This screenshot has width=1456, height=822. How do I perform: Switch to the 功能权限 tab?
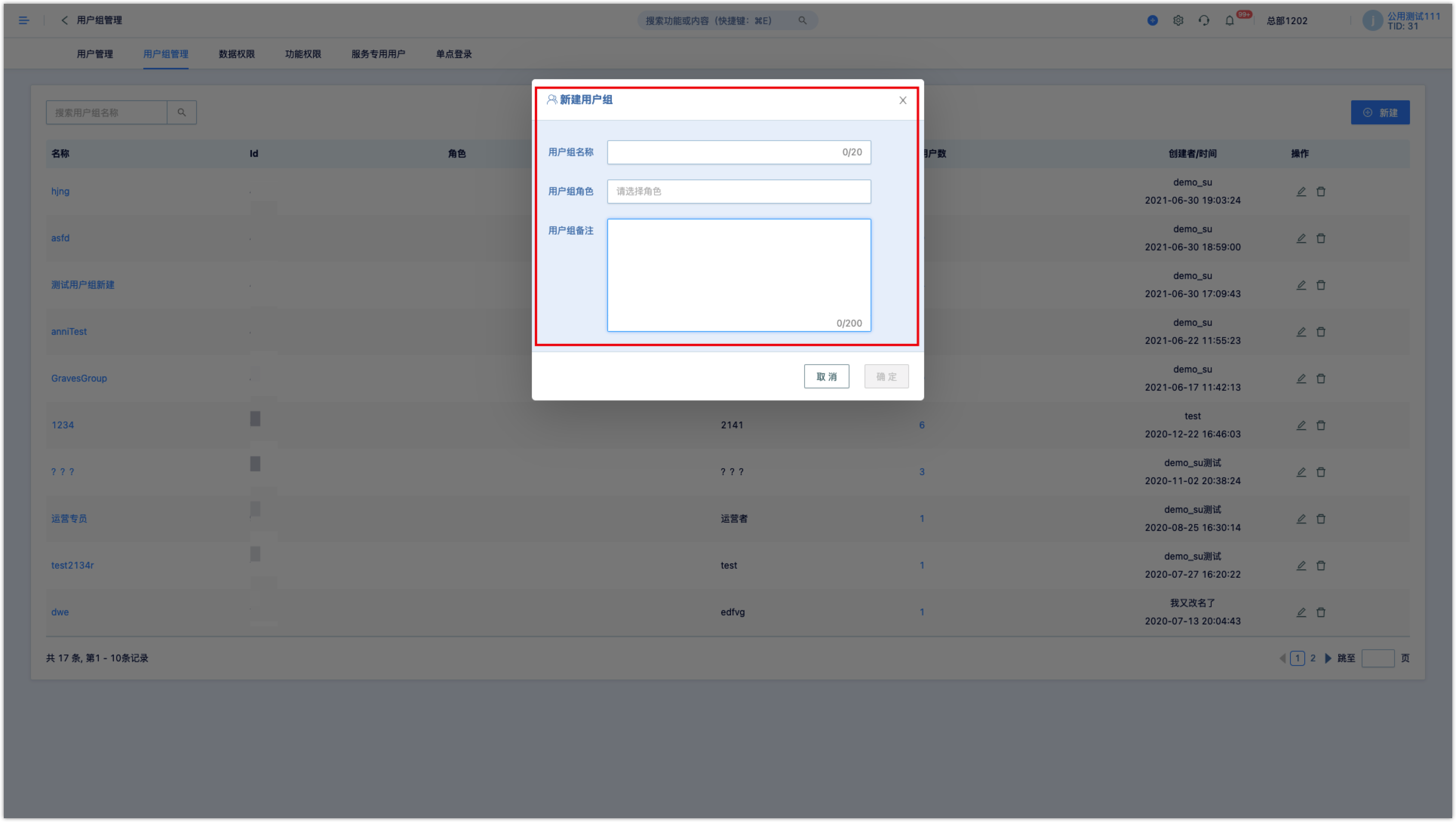pyautogui.click(x=303, y=54)
